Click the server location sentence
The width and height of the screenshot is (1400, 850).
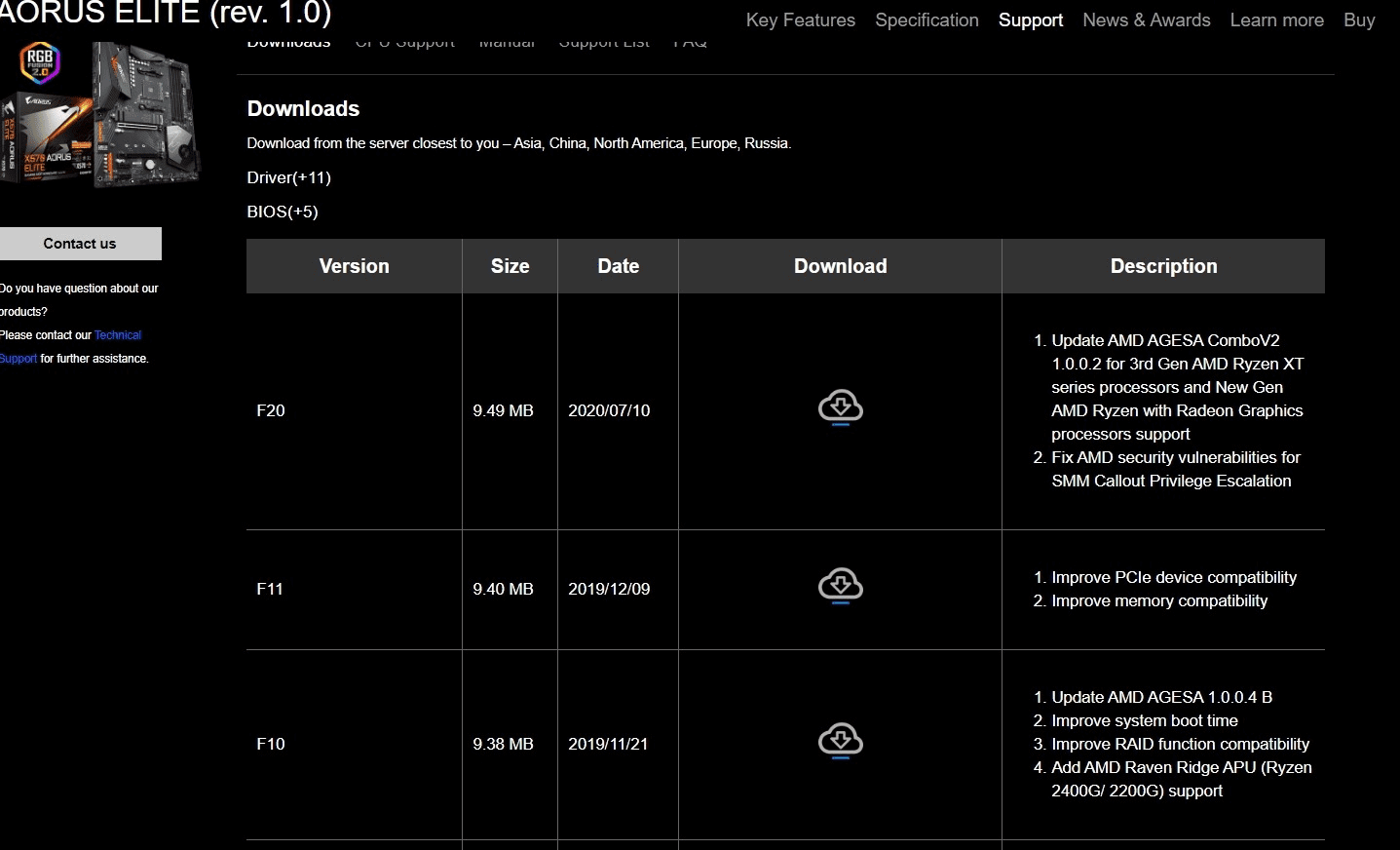point(519,143)
